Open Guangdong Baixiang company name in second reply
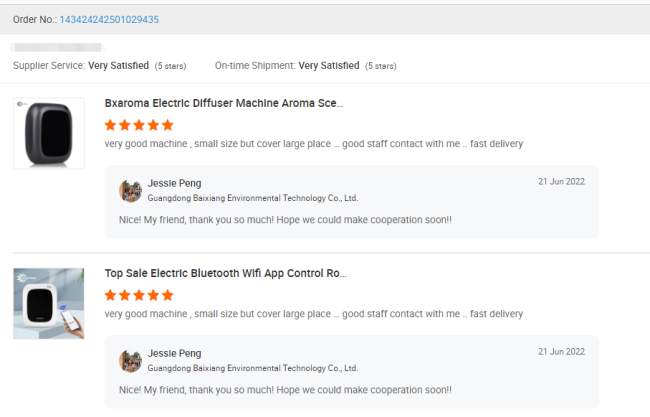This screenshot has width=650, height=417. (253, 368)
